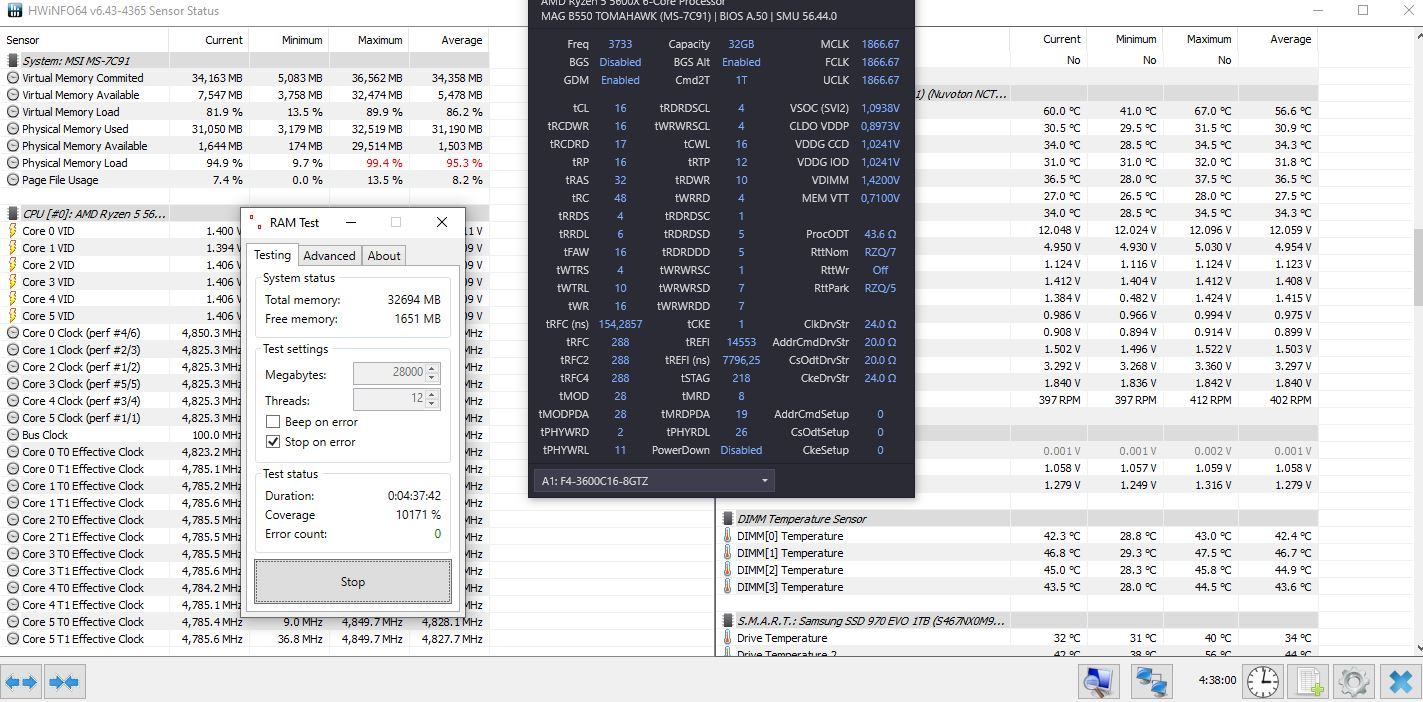Image resolution: width=1423 pixels, height=702 pixels.
Task: Click the Virtual Memory Commited gauge icon
Action: [x=12, y=78]
